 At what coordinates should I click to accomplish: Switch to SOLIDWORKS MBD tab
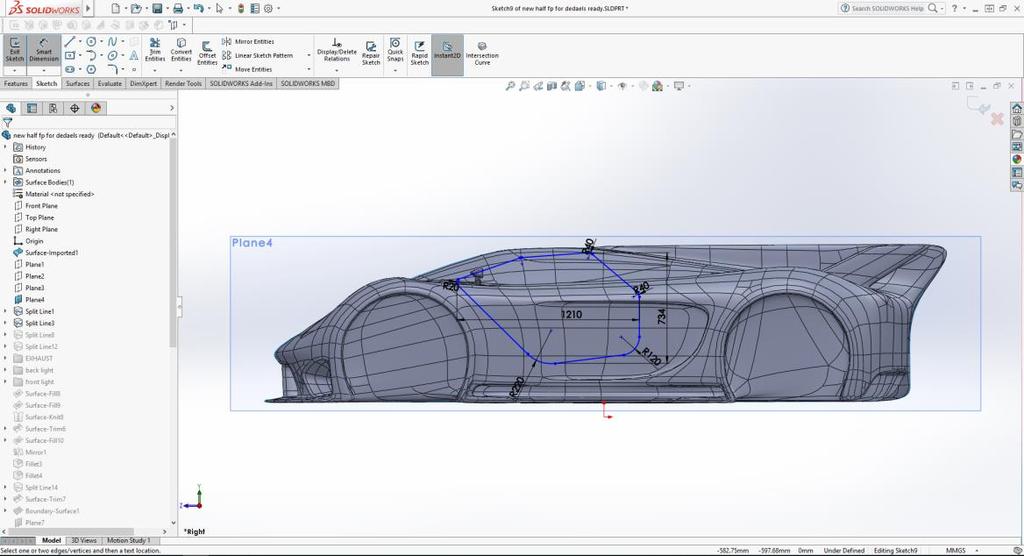point(308,84)
